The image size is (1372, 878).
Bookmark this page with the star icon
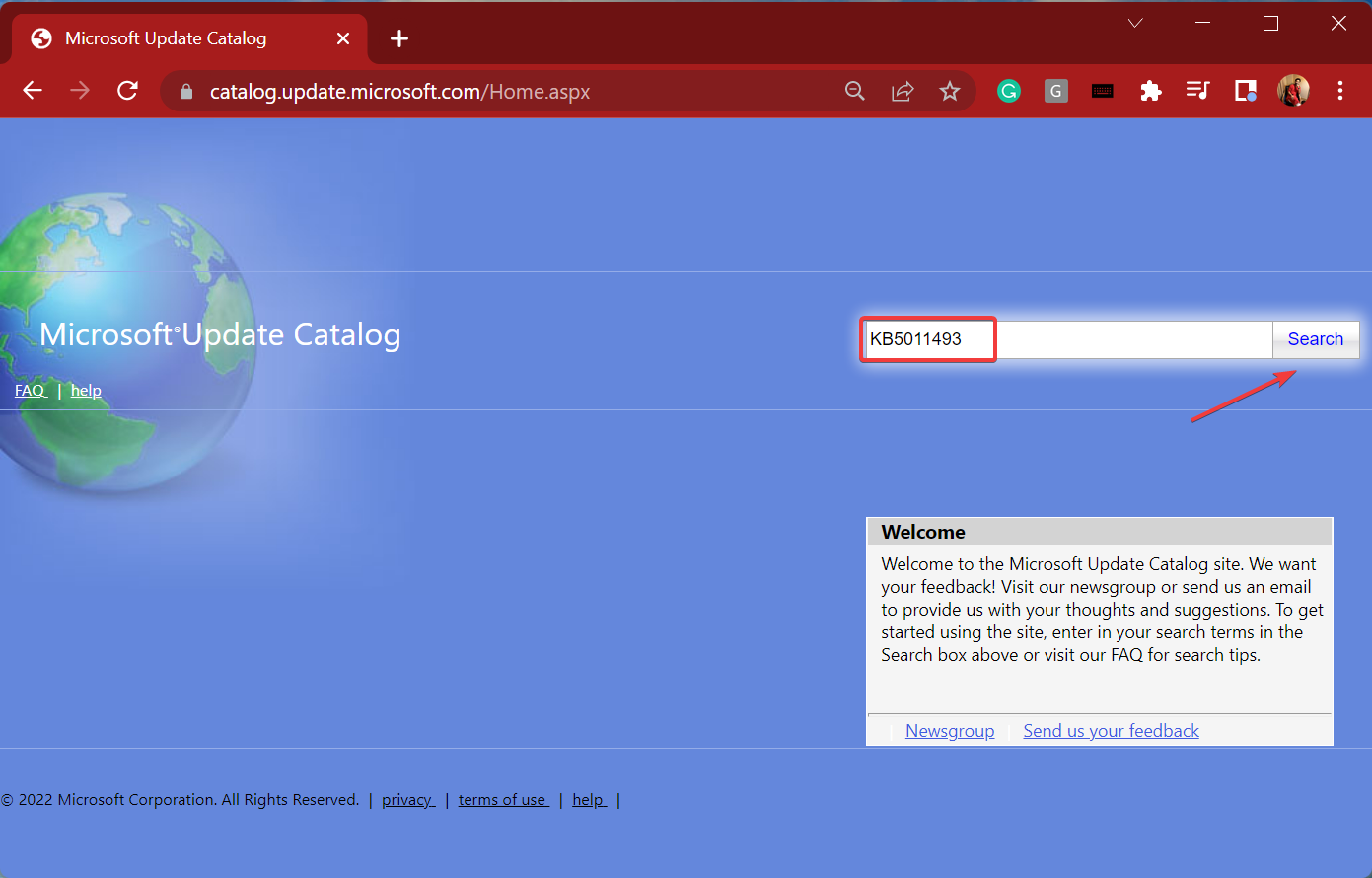(x=950, y=91)
